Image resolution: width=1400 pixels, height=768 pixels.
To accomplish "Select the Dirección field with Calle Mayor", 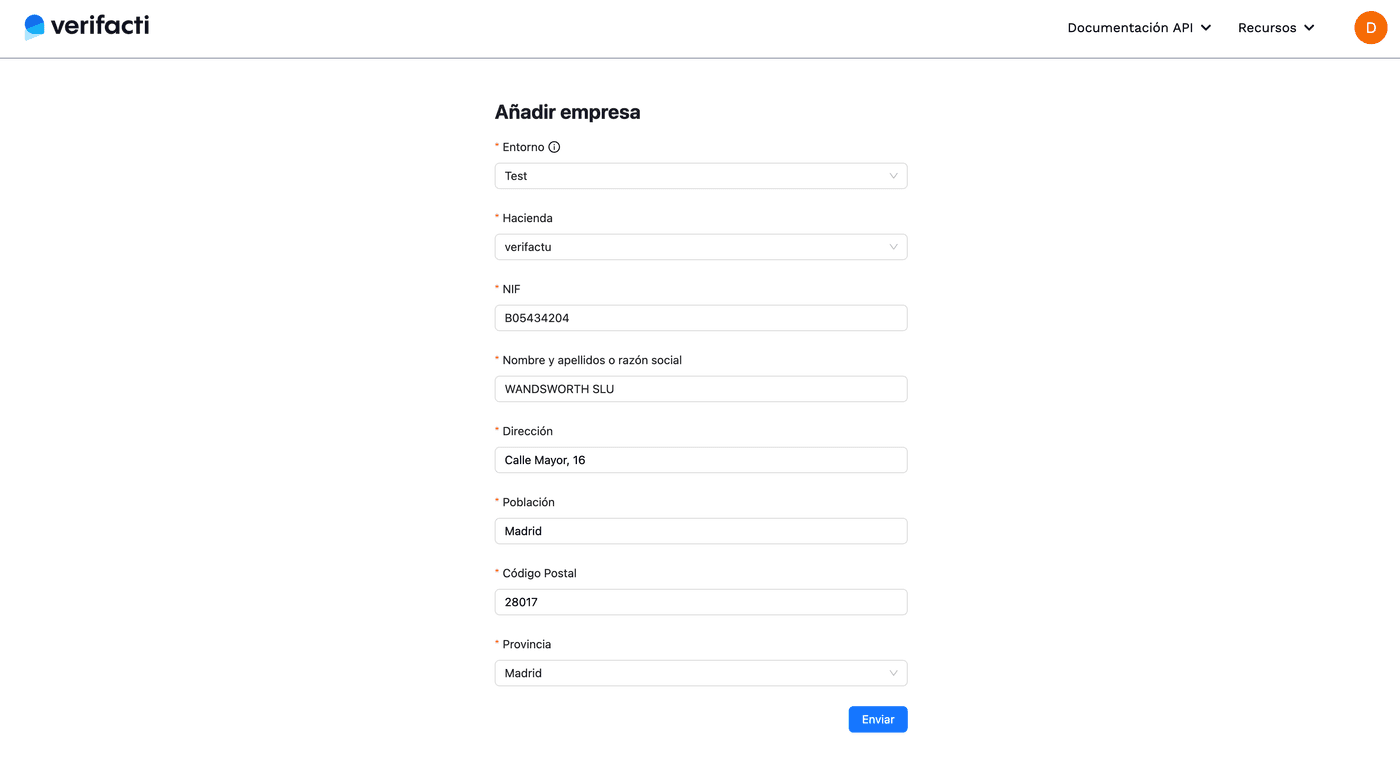I will (700, 460).
